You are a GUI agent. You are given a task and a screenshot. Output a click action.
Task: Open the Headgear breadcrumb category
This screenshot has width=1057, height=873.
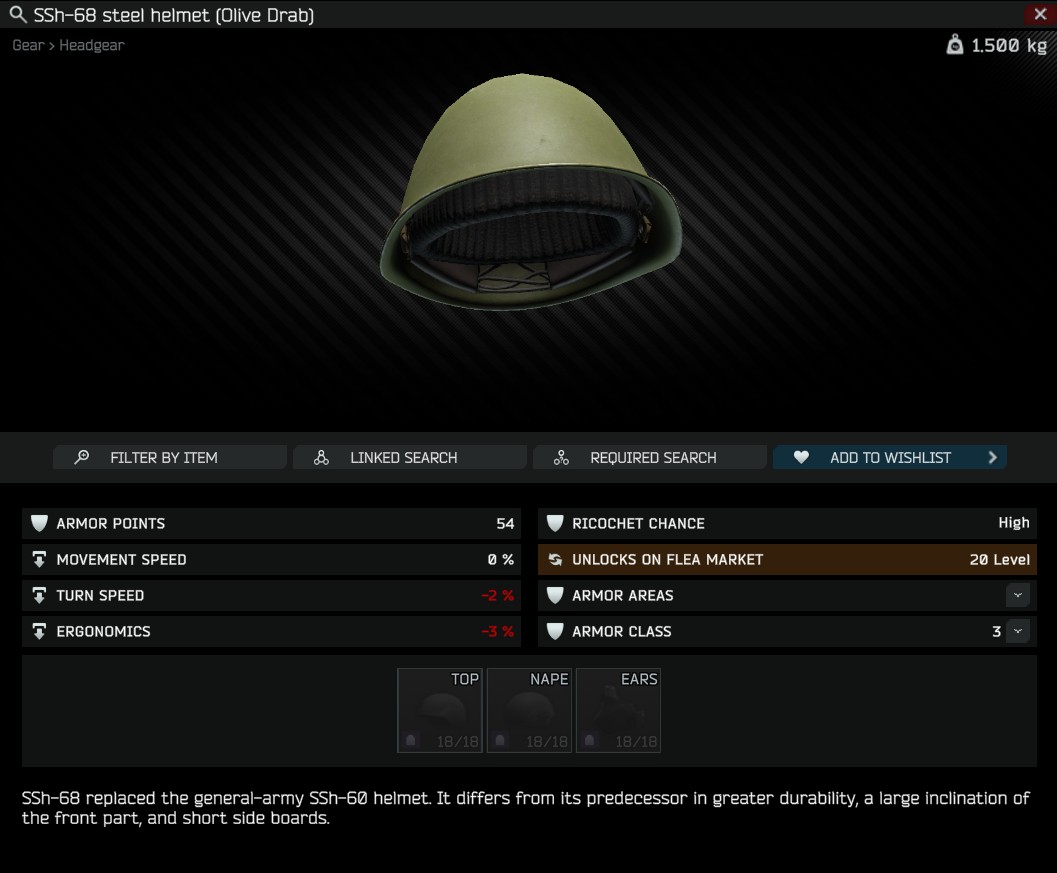(92, 45)
